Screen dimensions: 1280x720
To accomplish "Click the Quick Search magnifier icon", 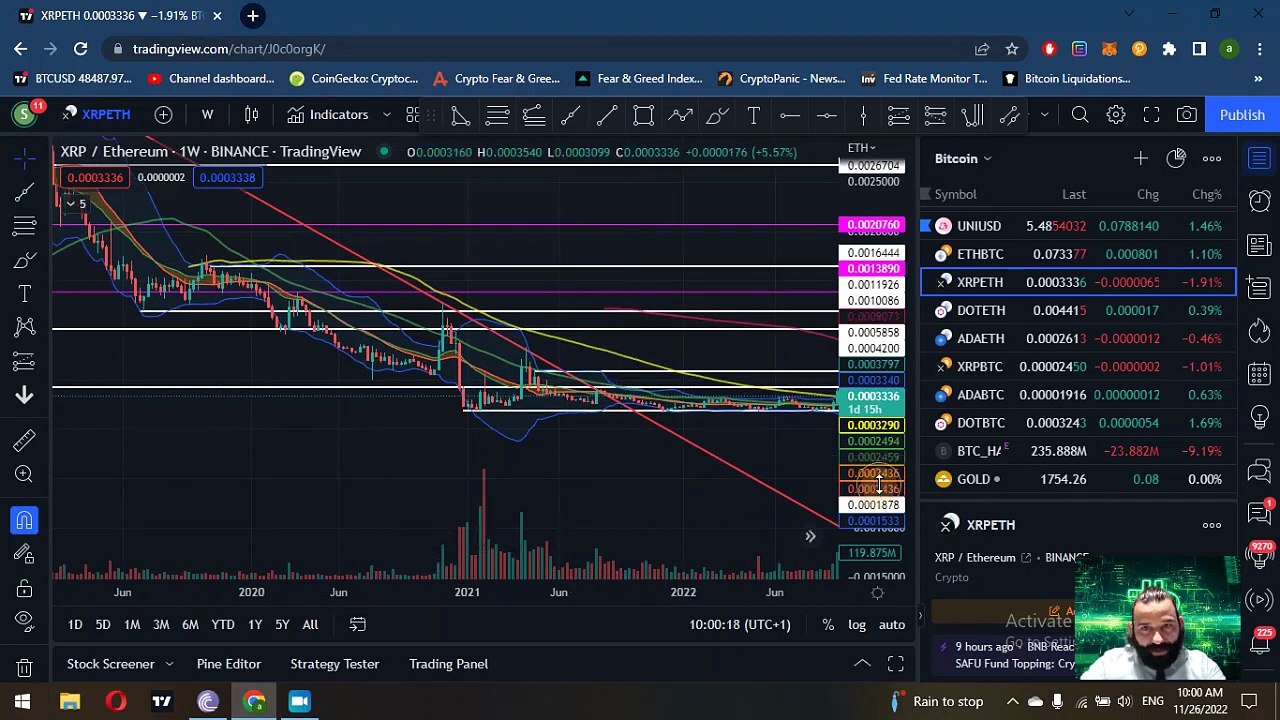I will tap(1080, 115).
